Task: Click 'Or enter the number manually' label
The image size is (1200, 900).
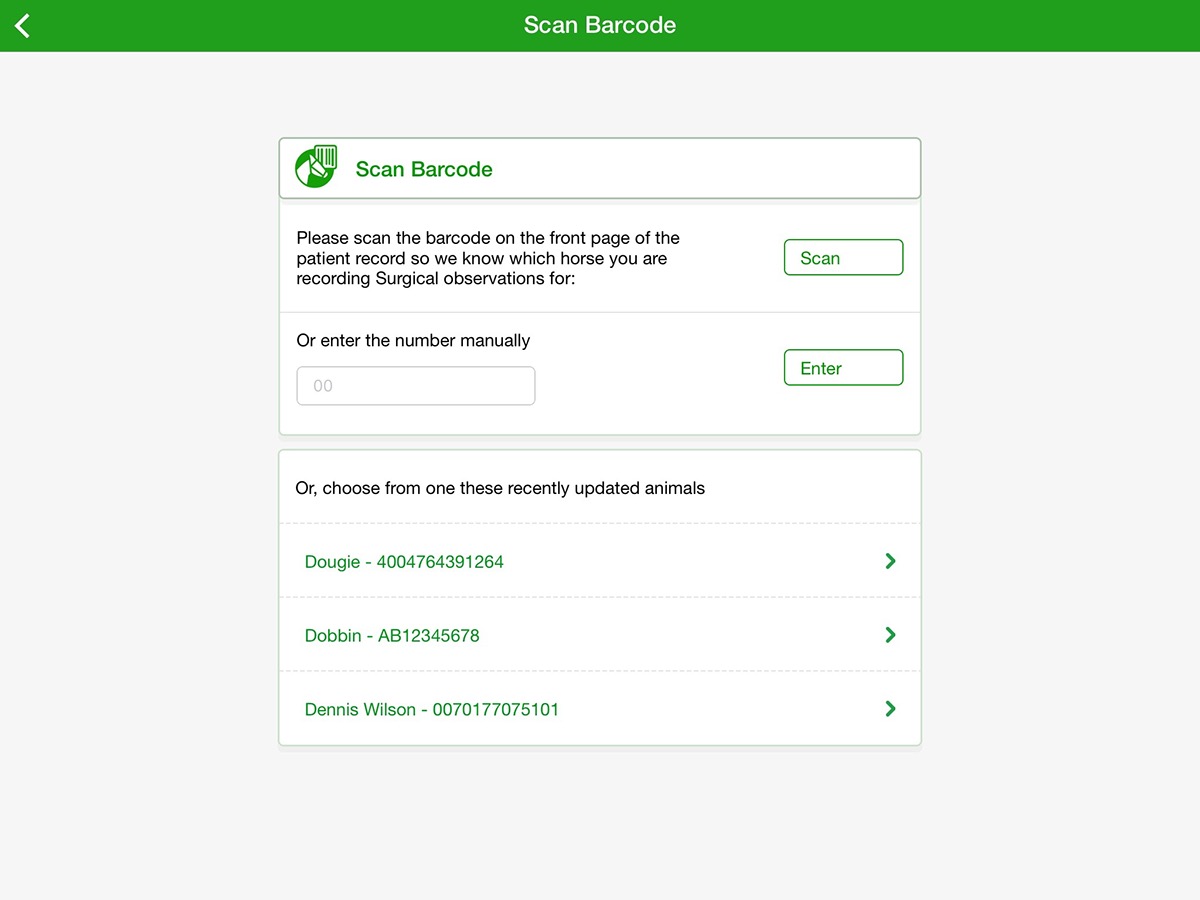Action: click(413, 341)
